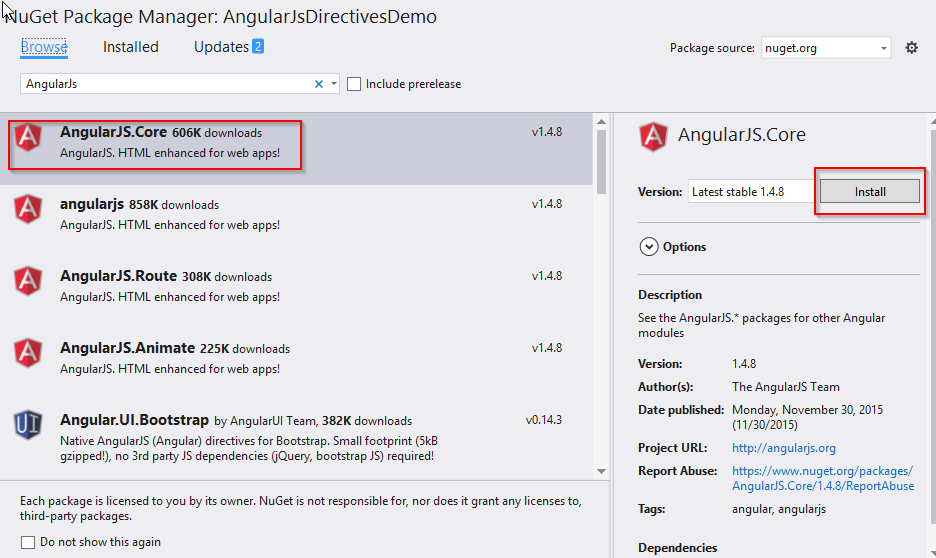The width and height of the screenshot is (936, 558).
Task: Click package list scroll down arrow
Action: point(601,471)
